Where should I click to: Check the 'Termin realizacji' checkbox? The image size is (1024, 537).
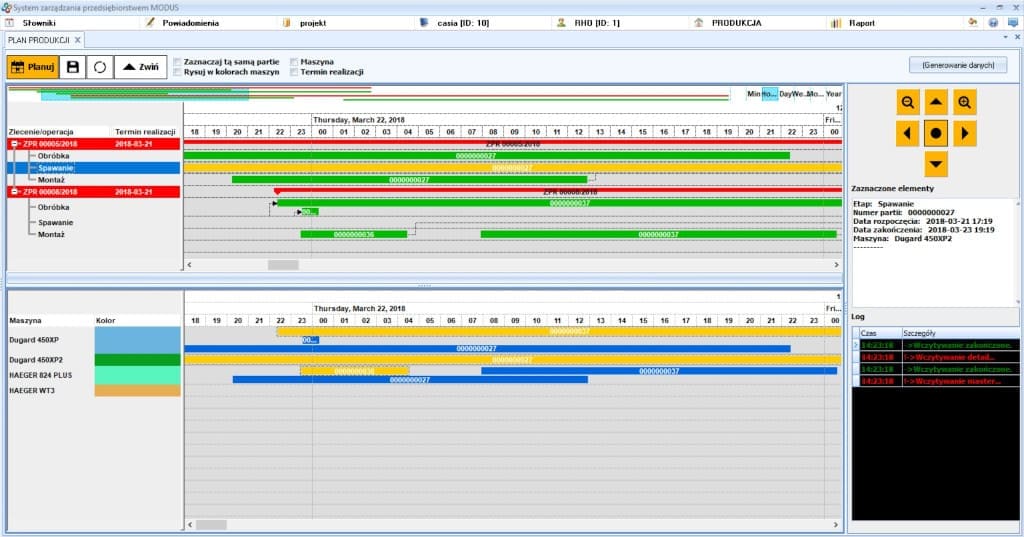pos(293,72)
